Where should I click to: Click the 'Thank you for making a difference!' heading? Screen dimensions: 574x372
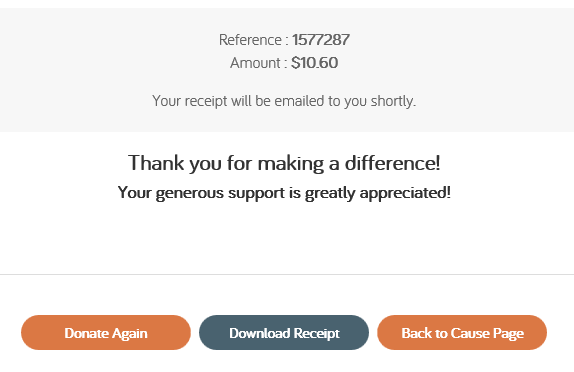point(284,163)
